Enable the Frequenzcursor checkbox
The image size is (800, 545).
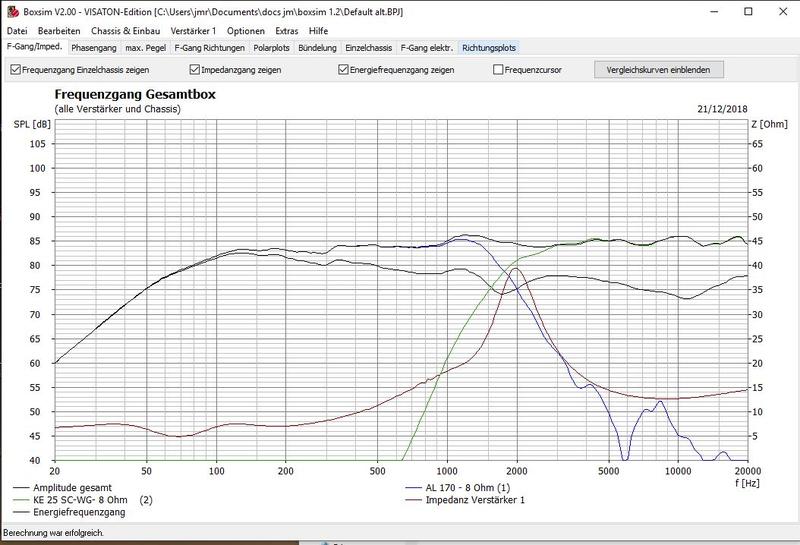(498, 70)
